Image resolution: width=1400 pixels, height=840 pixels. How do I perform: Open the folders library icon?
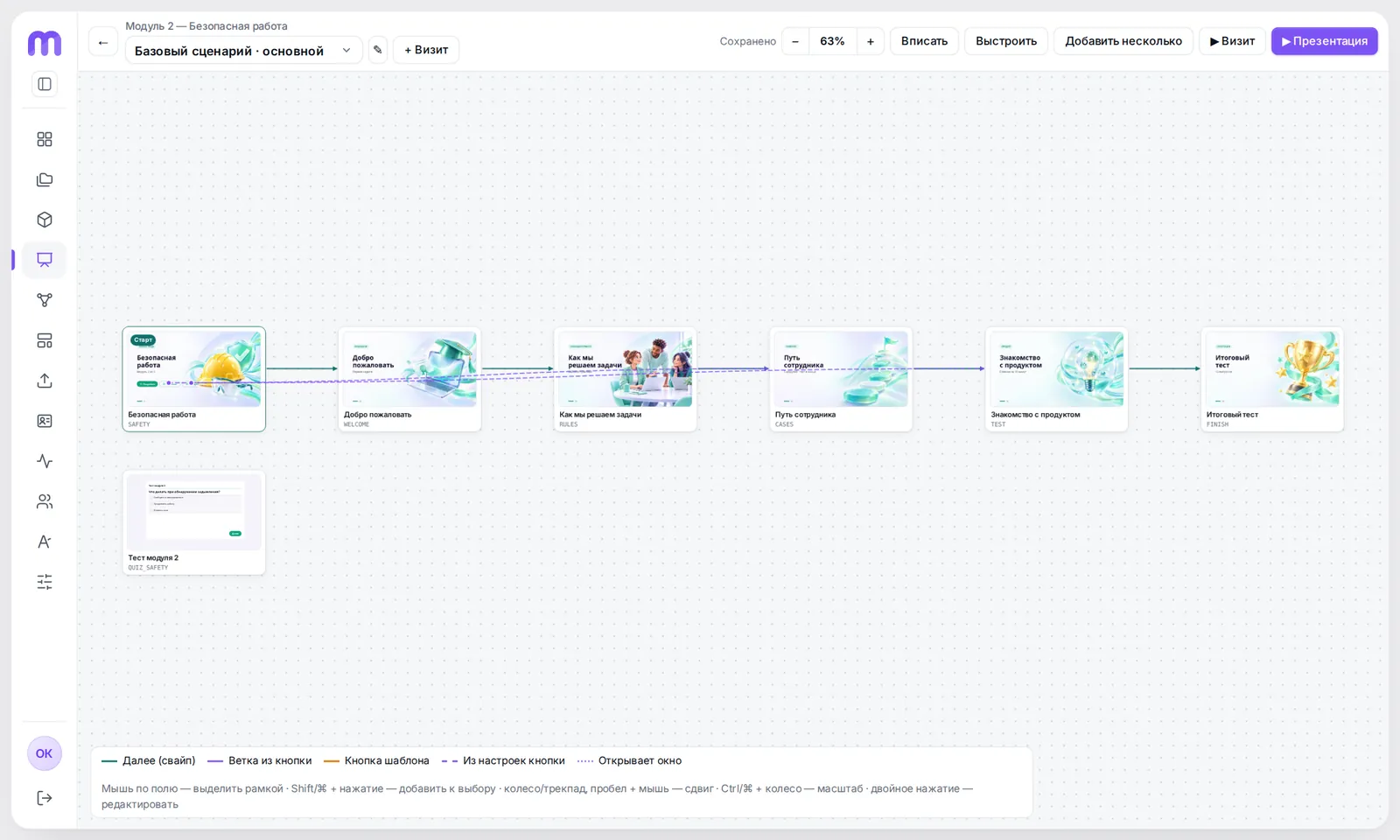tap(45, 179)
